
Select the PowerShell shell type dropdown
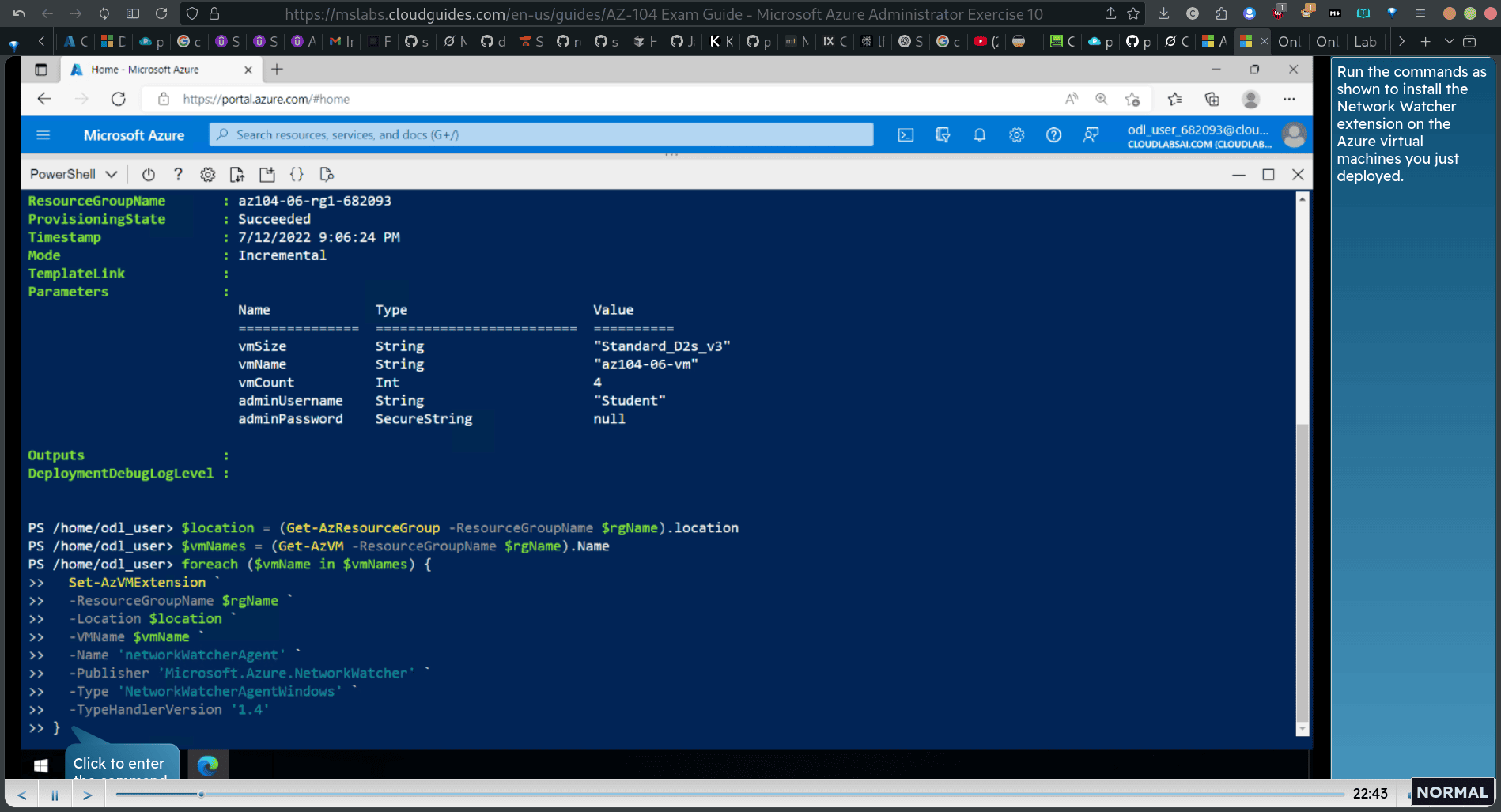pos(73,174)
